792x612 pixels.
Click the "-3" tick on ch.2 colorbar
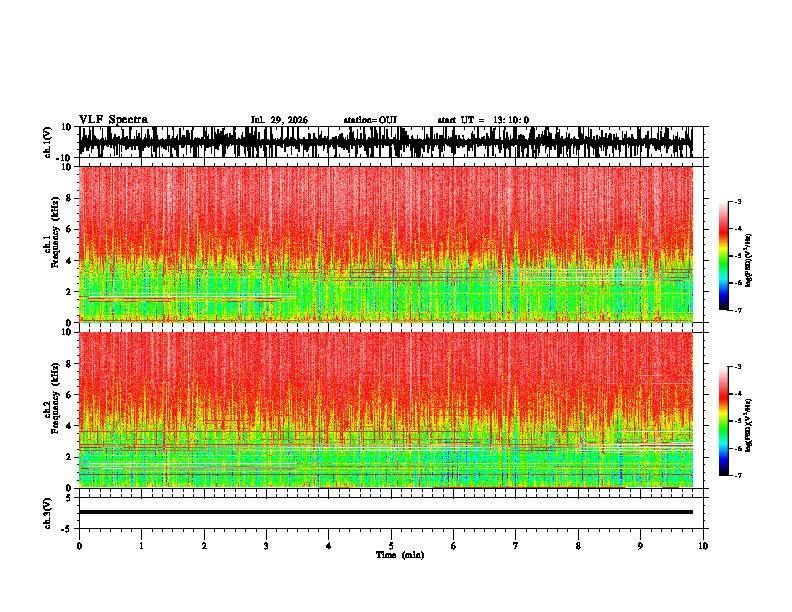click(x=738, y=367)
